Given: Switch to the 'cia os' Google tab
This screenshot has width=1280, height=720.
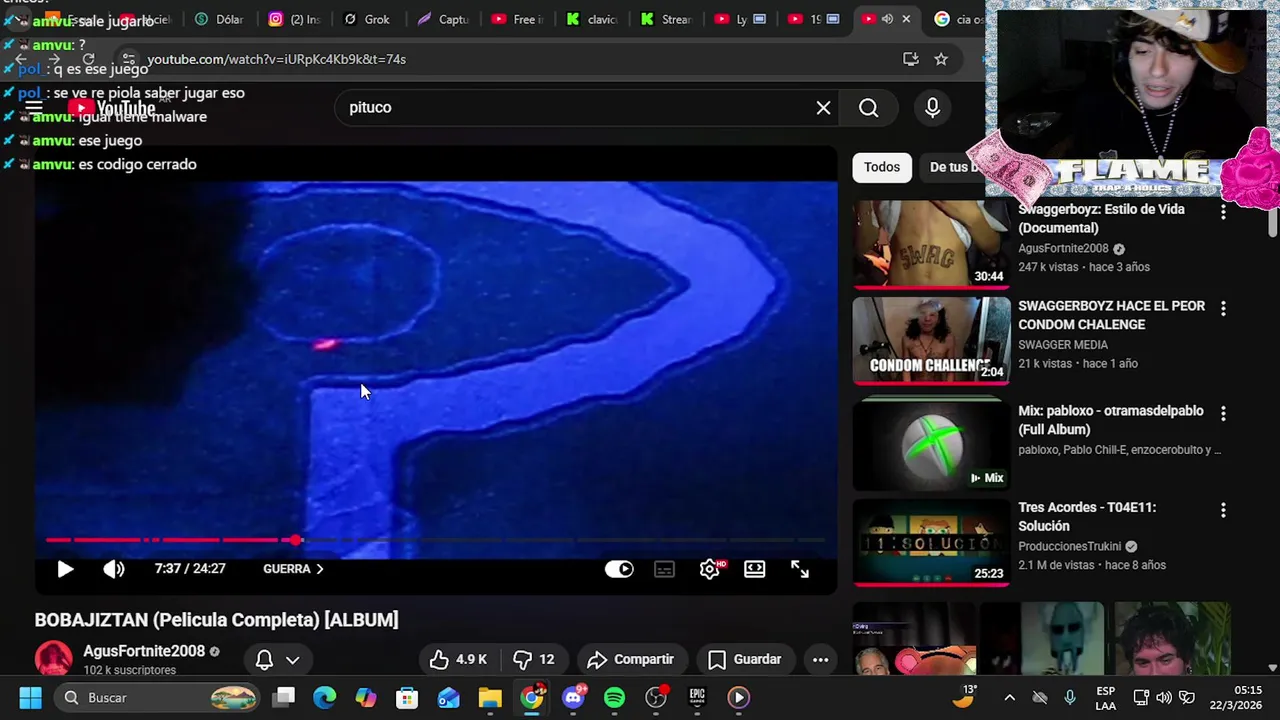Looking at the screenshot, I should [958, 19].
